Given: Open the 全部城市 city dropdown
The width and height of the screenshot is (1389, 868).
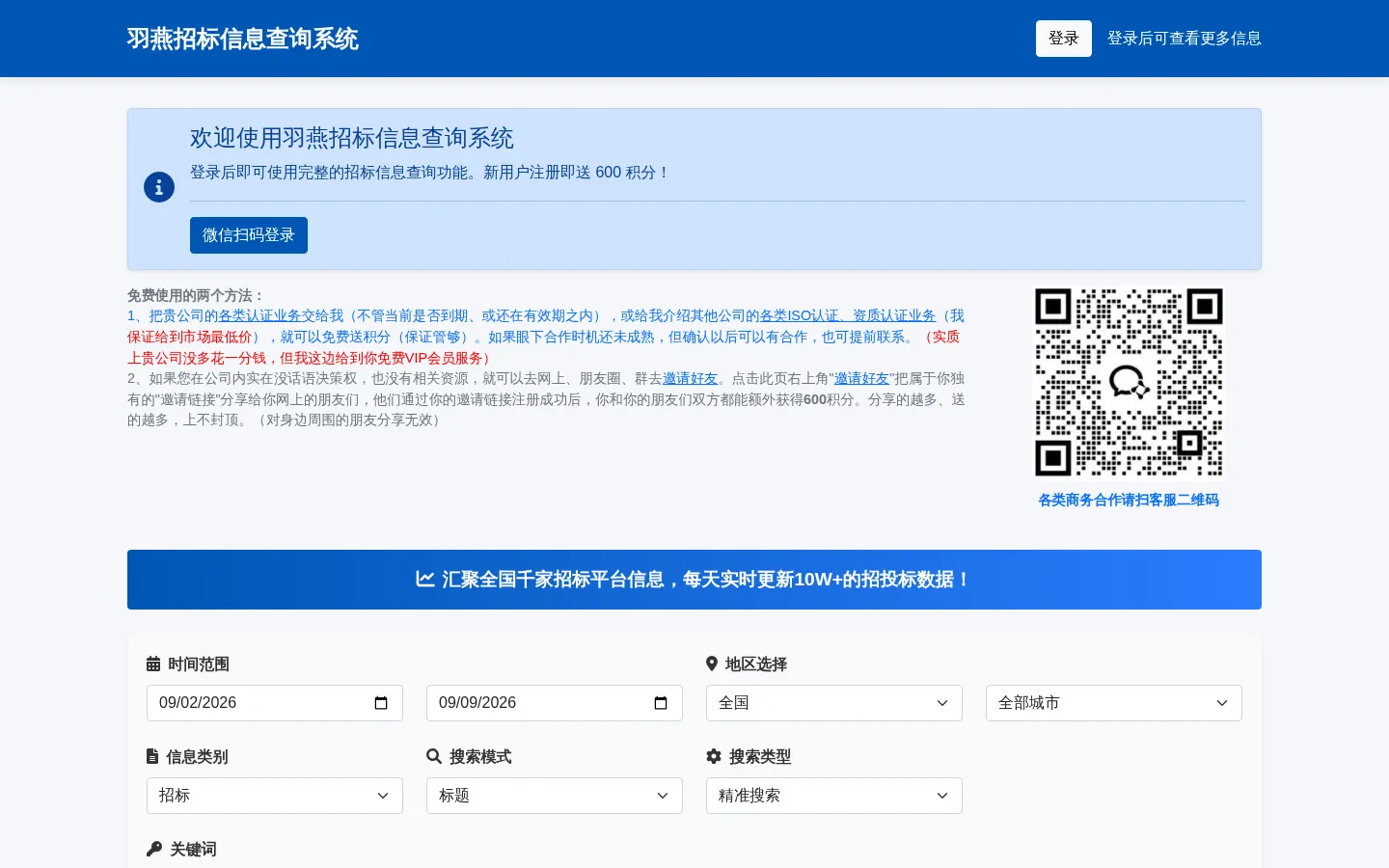Looking at the screenshot, I should [1114, 703].
